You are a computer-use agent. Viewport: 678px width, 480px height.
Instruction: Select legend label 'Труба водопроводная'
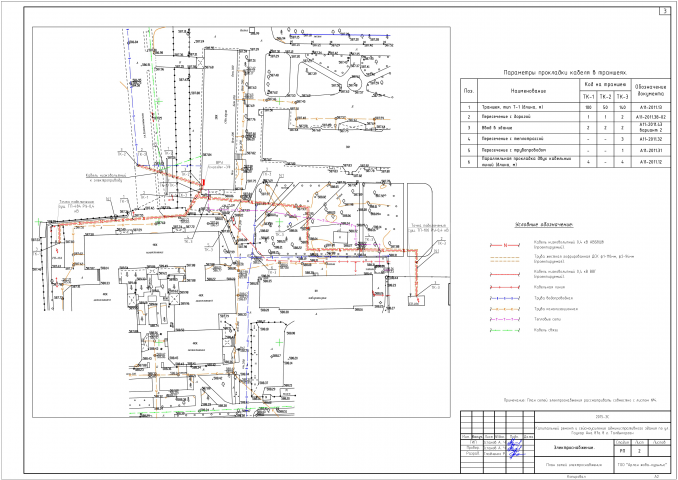click(553, 298)
